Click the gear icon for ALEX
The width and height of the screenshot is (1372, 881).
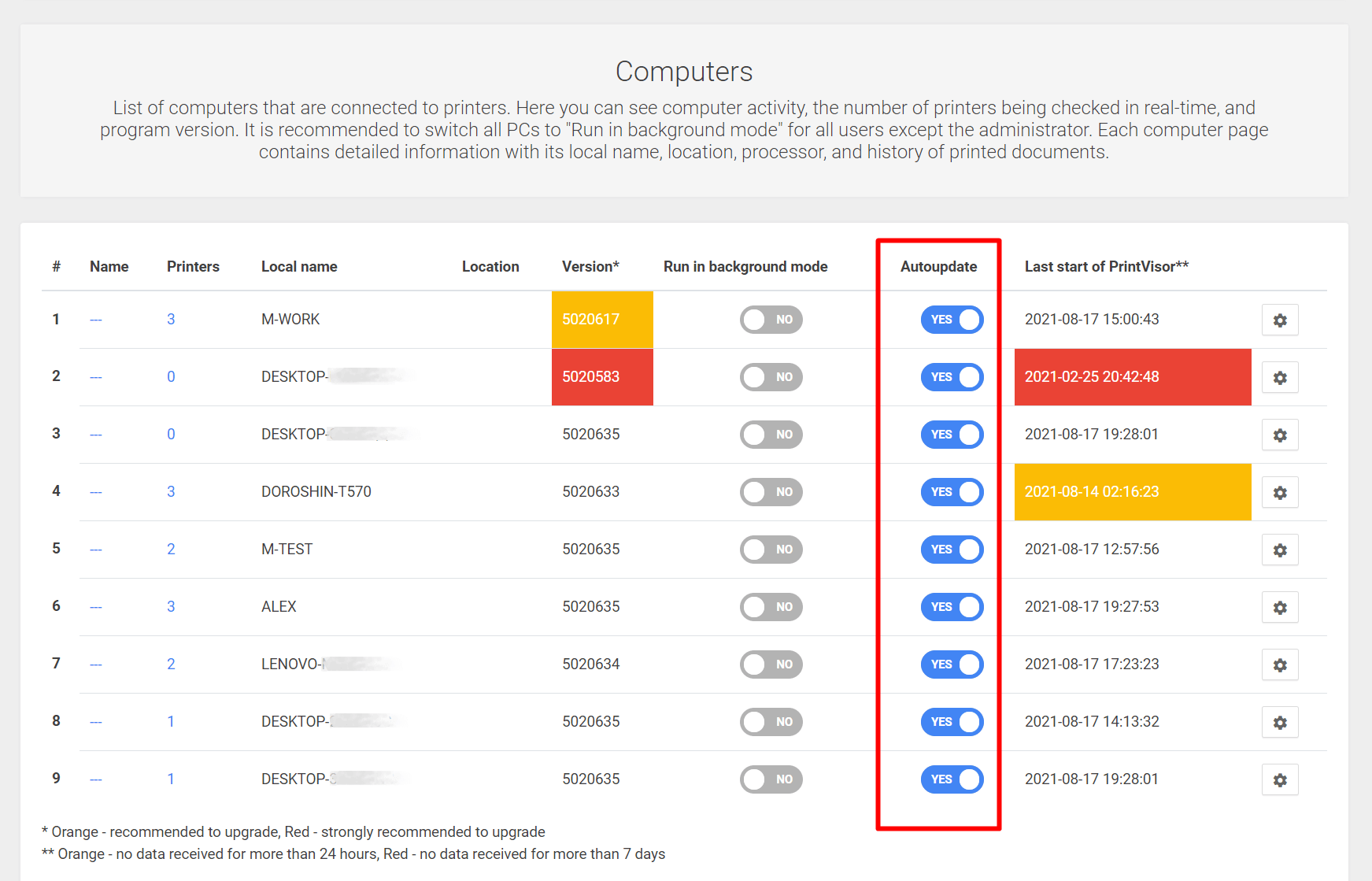1279,608
